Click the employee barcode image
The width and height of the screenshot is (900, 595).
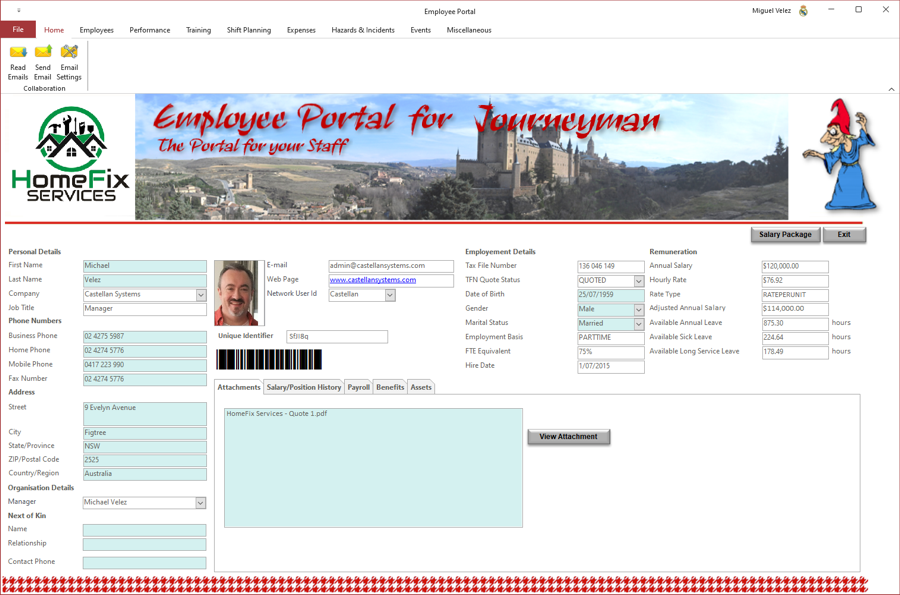point(269,359)
